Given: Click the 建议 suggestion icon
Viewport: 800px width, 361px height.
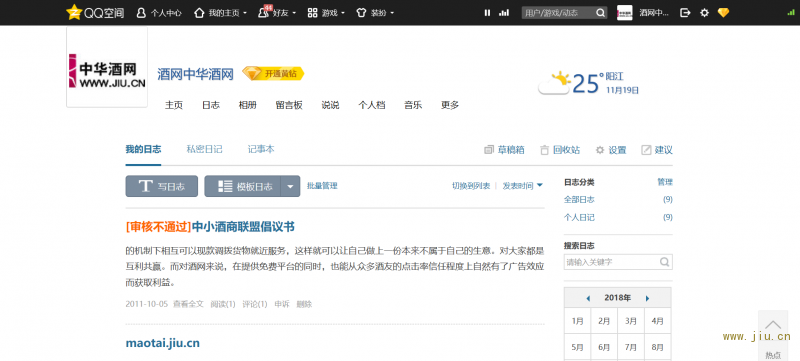Looking at the screenshot, I should [x=646, y=150].
